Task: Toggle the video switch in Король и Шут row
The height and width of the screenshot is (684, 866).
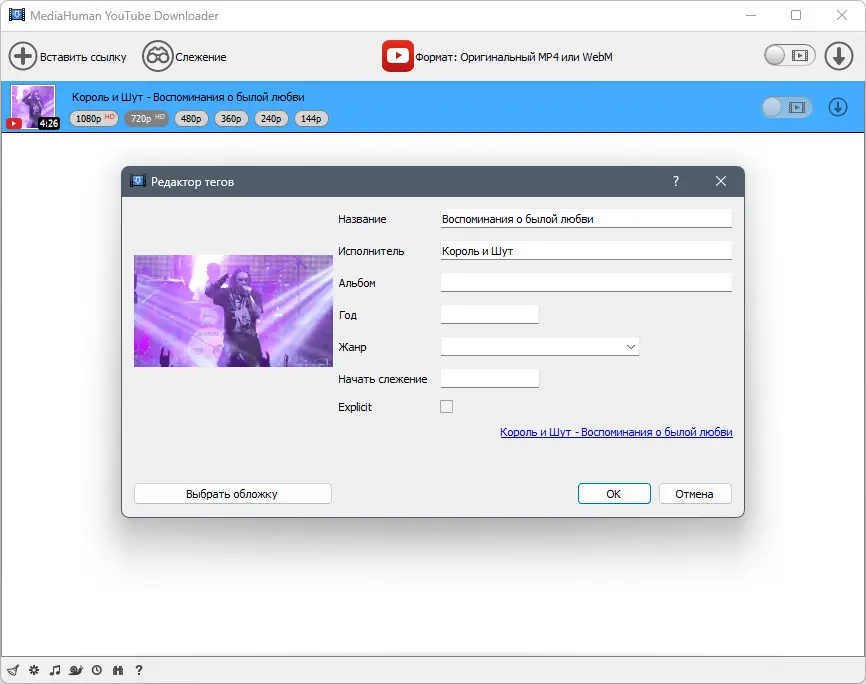Action: (787, 107)
